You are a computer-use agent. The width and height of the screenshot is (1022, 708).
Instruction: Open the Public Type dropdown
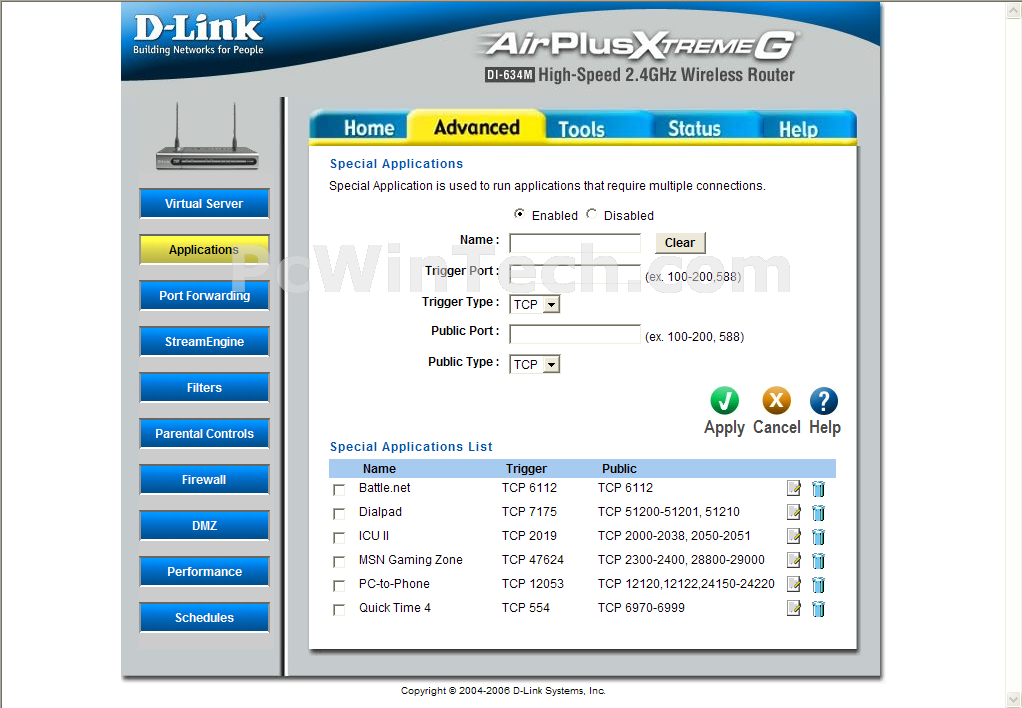534,364
